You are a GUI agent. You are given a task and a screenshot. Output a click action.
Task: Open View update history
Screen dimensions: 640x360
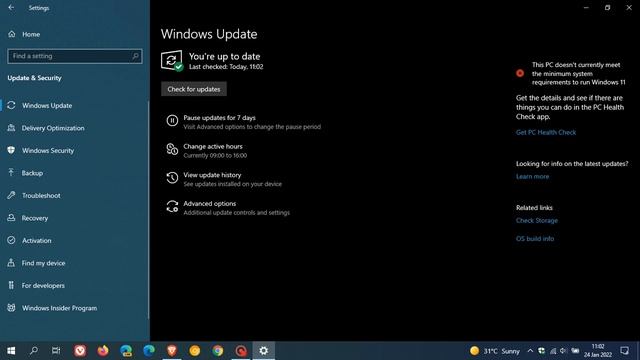(212, 175)
